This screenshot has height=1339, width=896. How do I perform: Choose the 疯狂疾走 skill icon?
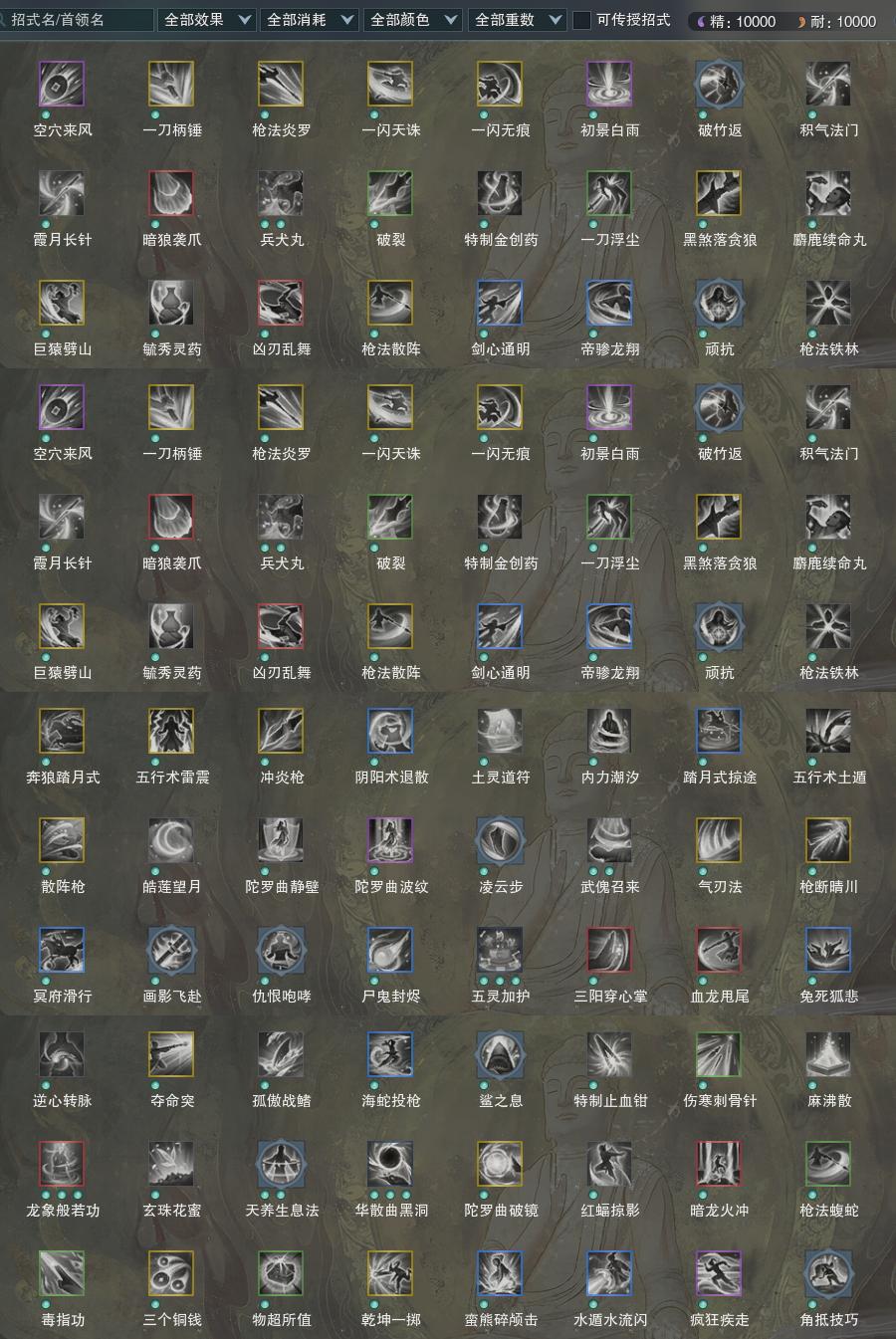719,1273
